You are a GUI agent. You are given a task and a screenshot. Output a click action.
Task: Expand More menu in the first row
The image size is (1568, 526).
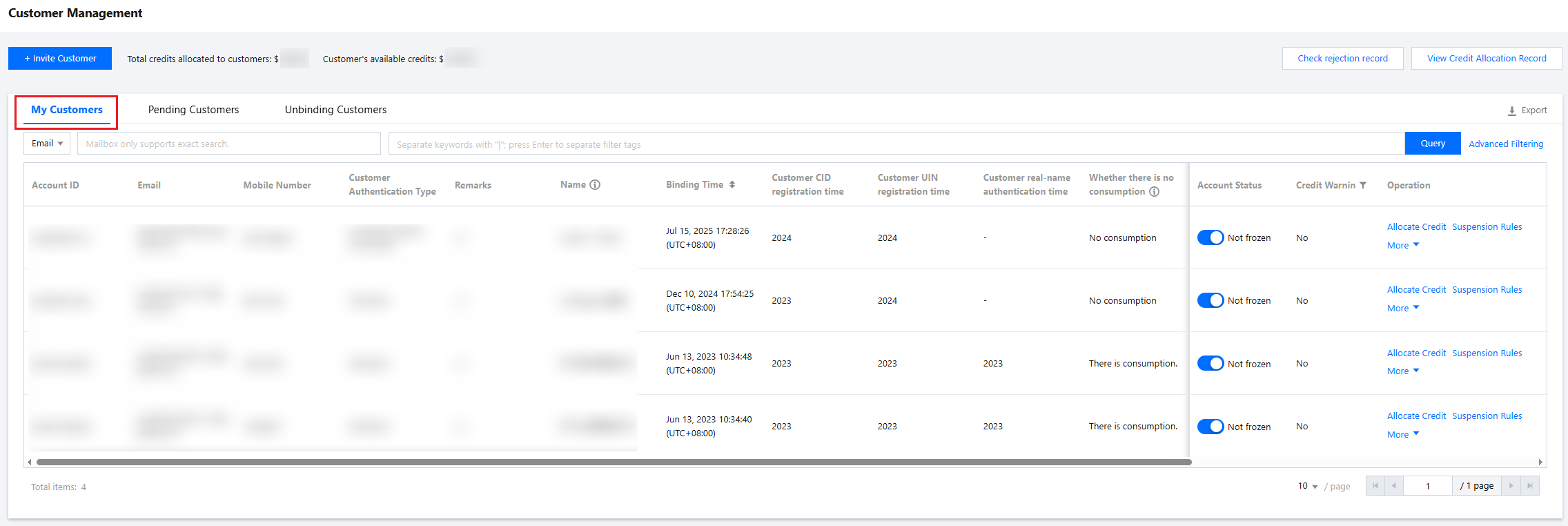(x=1403, y=246)
